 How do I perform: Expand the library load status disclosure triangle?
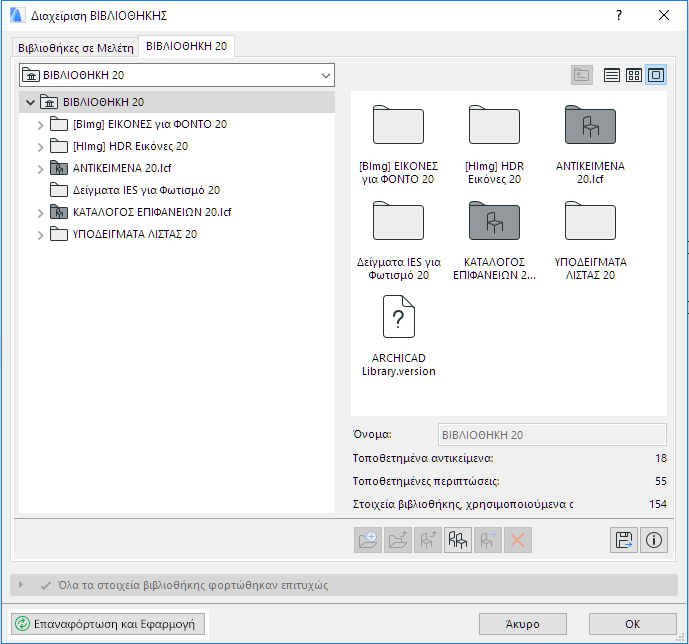pos(21,585)
